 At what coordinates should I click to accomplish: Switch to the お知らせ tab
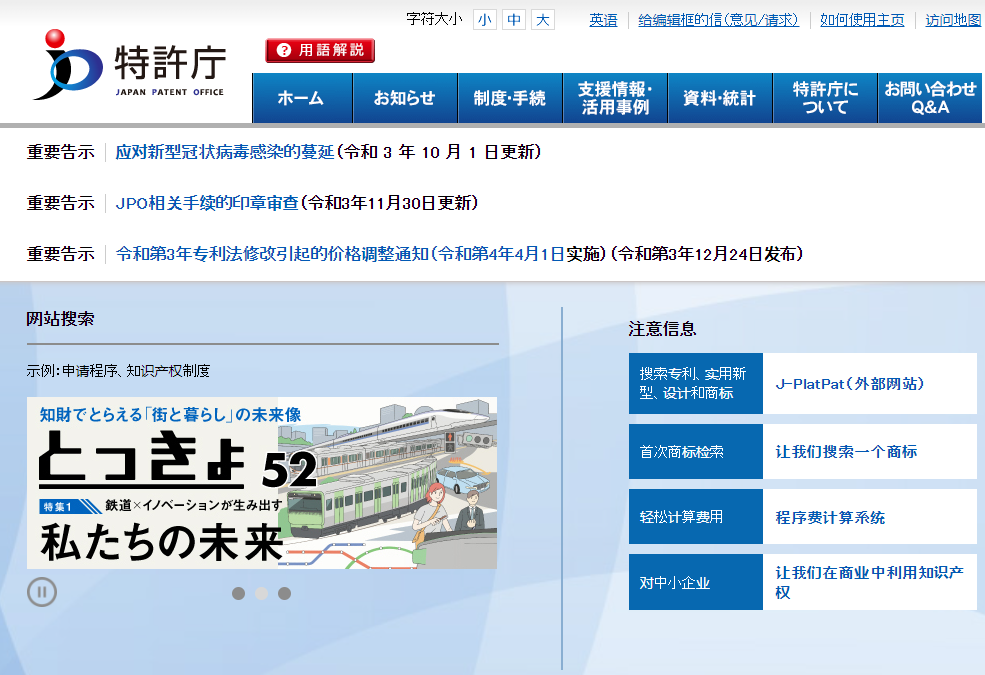pyautogui.click(x=405, y=99)
